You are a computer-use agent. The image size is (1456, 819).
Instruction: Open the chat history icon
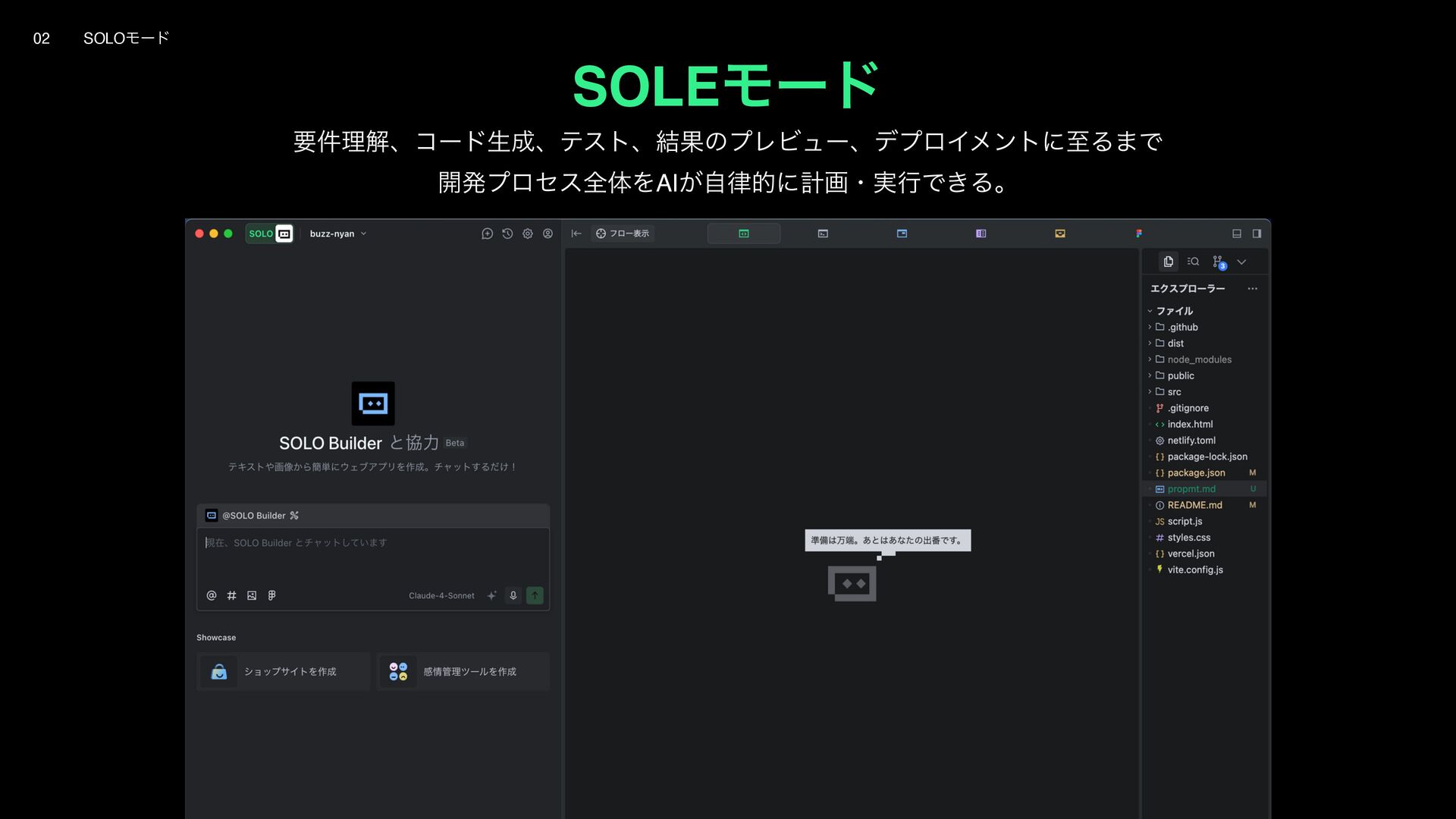coord(507,234)
